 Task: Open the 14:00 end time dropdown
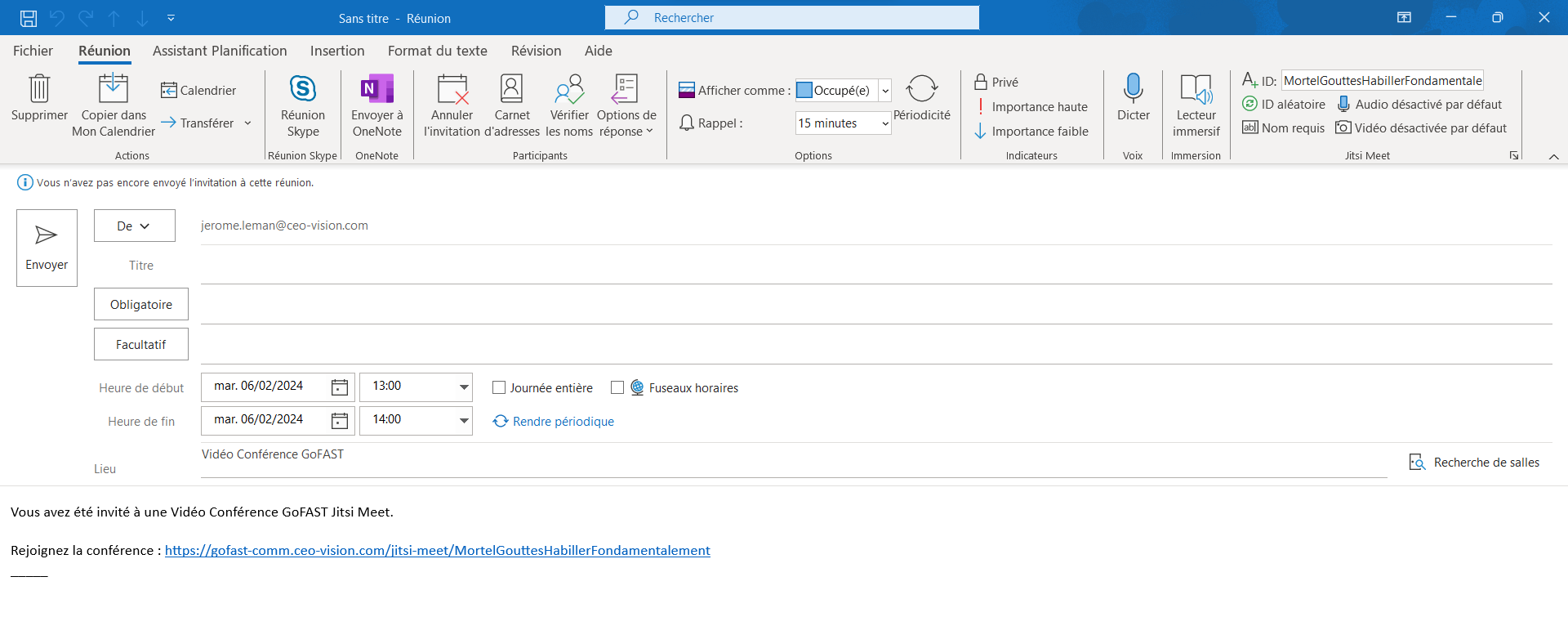tap(464, 420)
